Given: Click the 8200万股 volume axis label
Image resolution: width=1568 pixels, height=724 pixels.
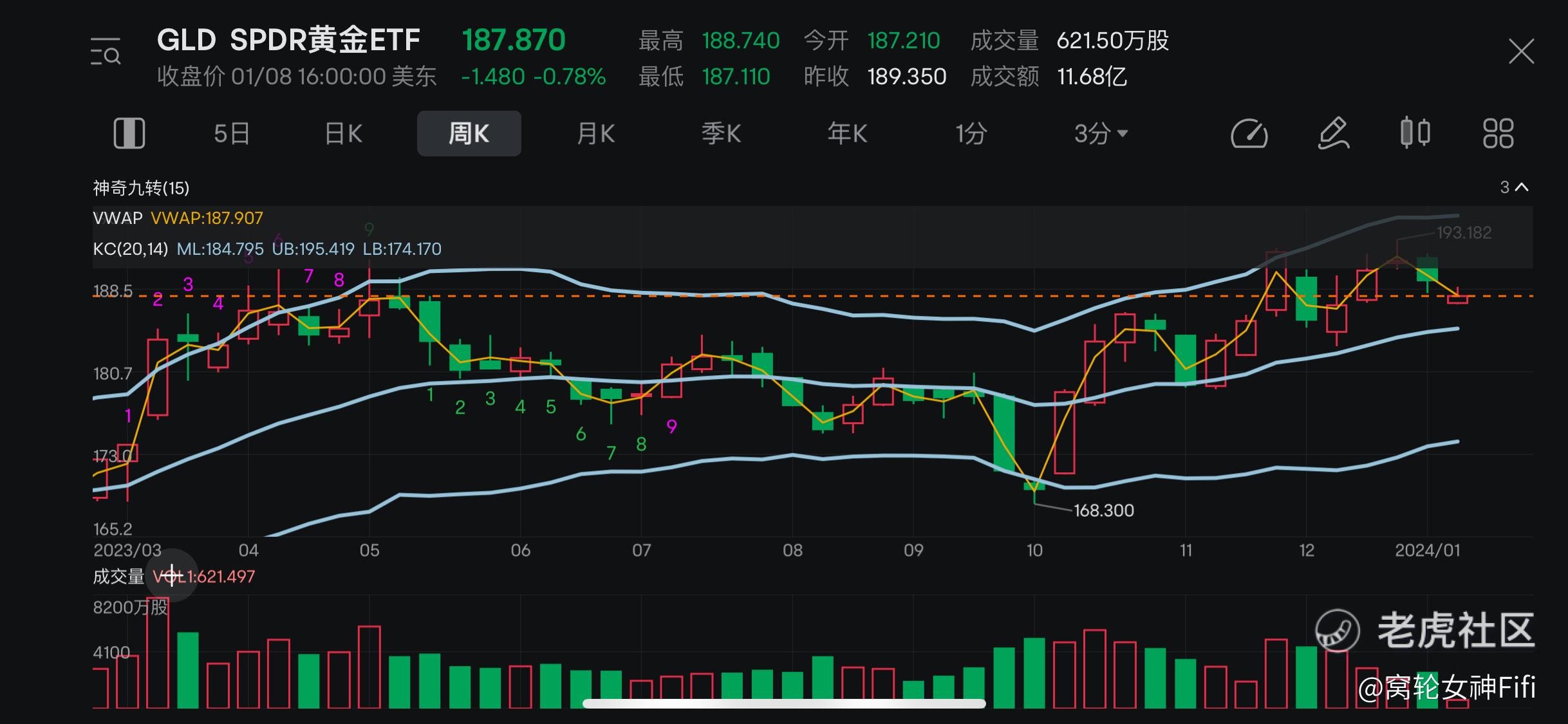Looking at the screenshot, I should tap(130, 608).
